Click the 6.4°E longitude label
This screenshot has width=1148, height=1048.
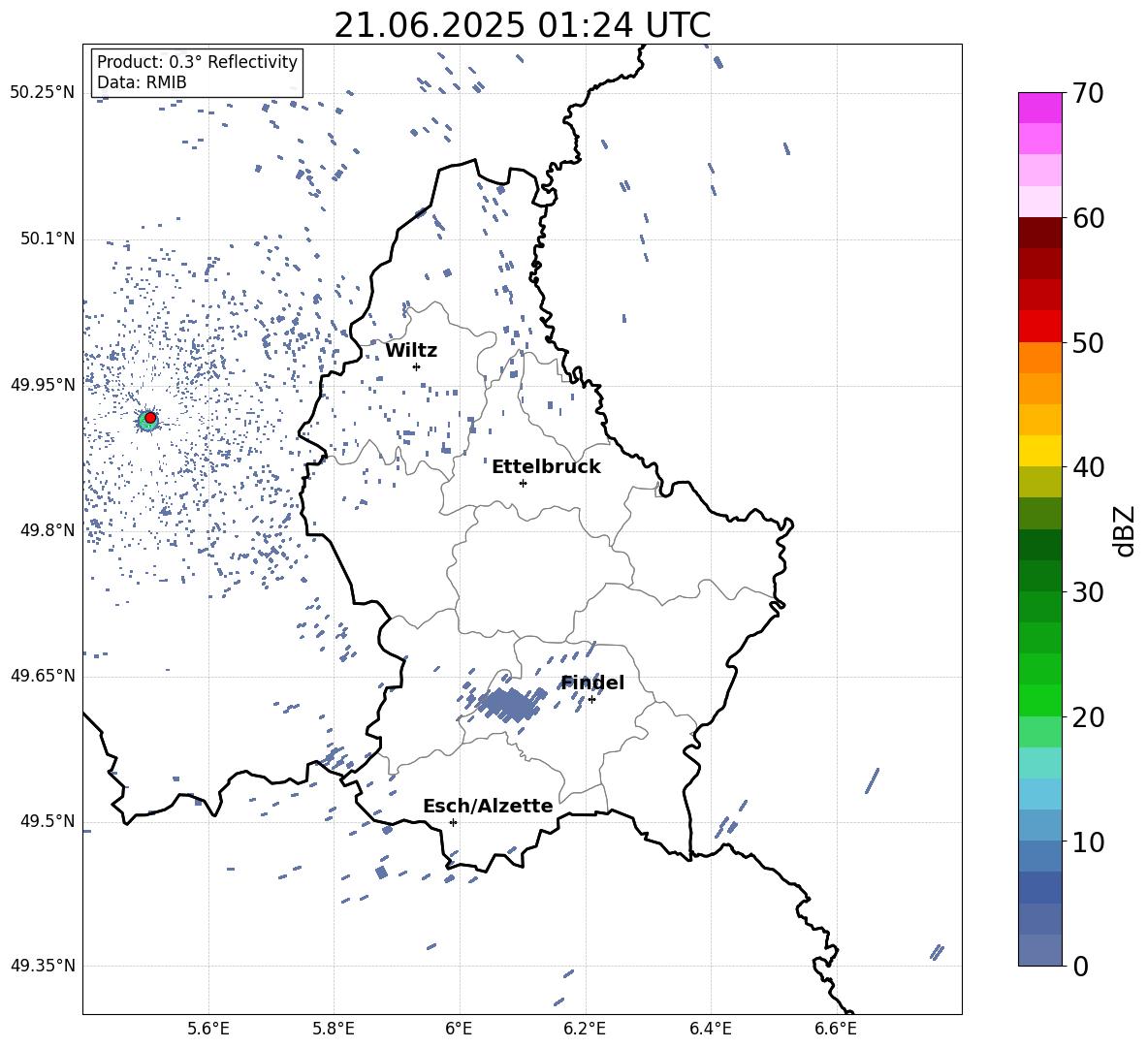coord(710,1030)
